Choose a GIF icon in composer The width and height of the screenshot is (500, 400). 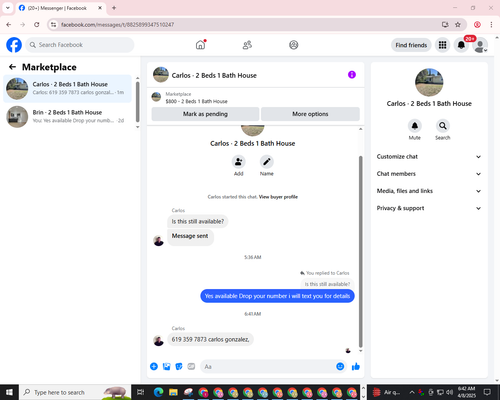click(x=191, y=367)
